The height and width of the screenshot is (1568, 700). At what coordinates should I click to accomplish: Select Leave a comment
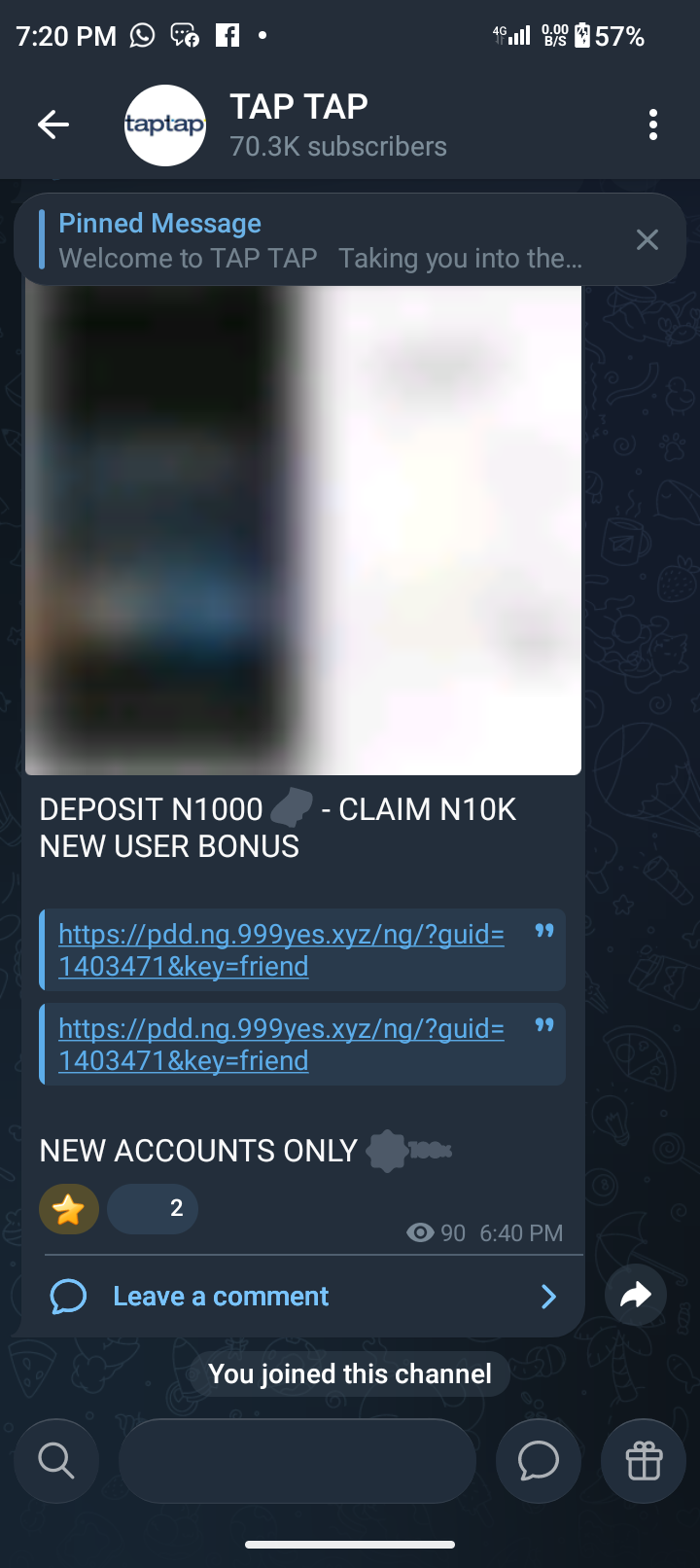tap(221, 1297)
